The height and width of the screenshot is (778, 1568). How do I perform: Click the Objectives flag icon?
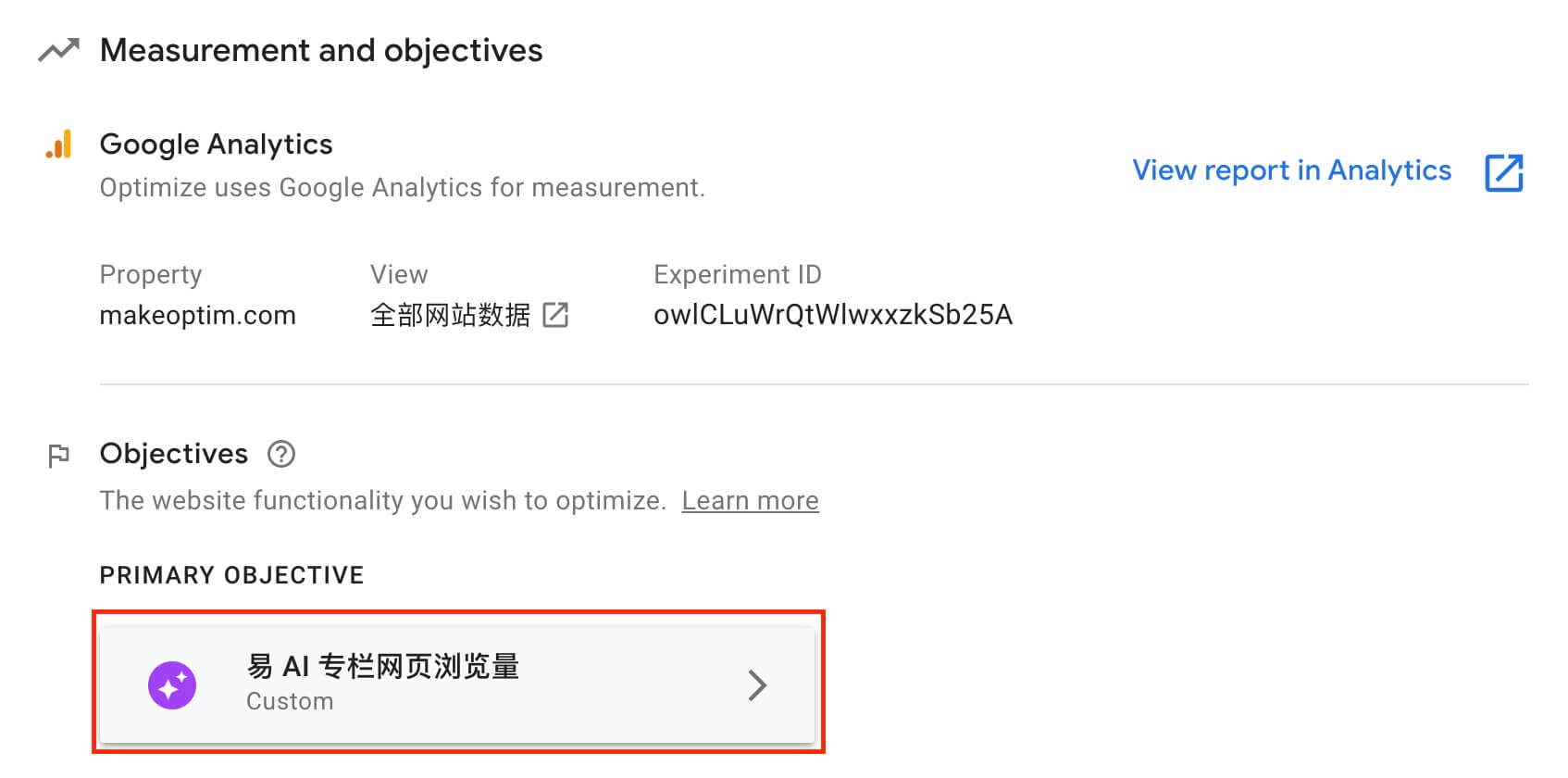pos(58,455)
